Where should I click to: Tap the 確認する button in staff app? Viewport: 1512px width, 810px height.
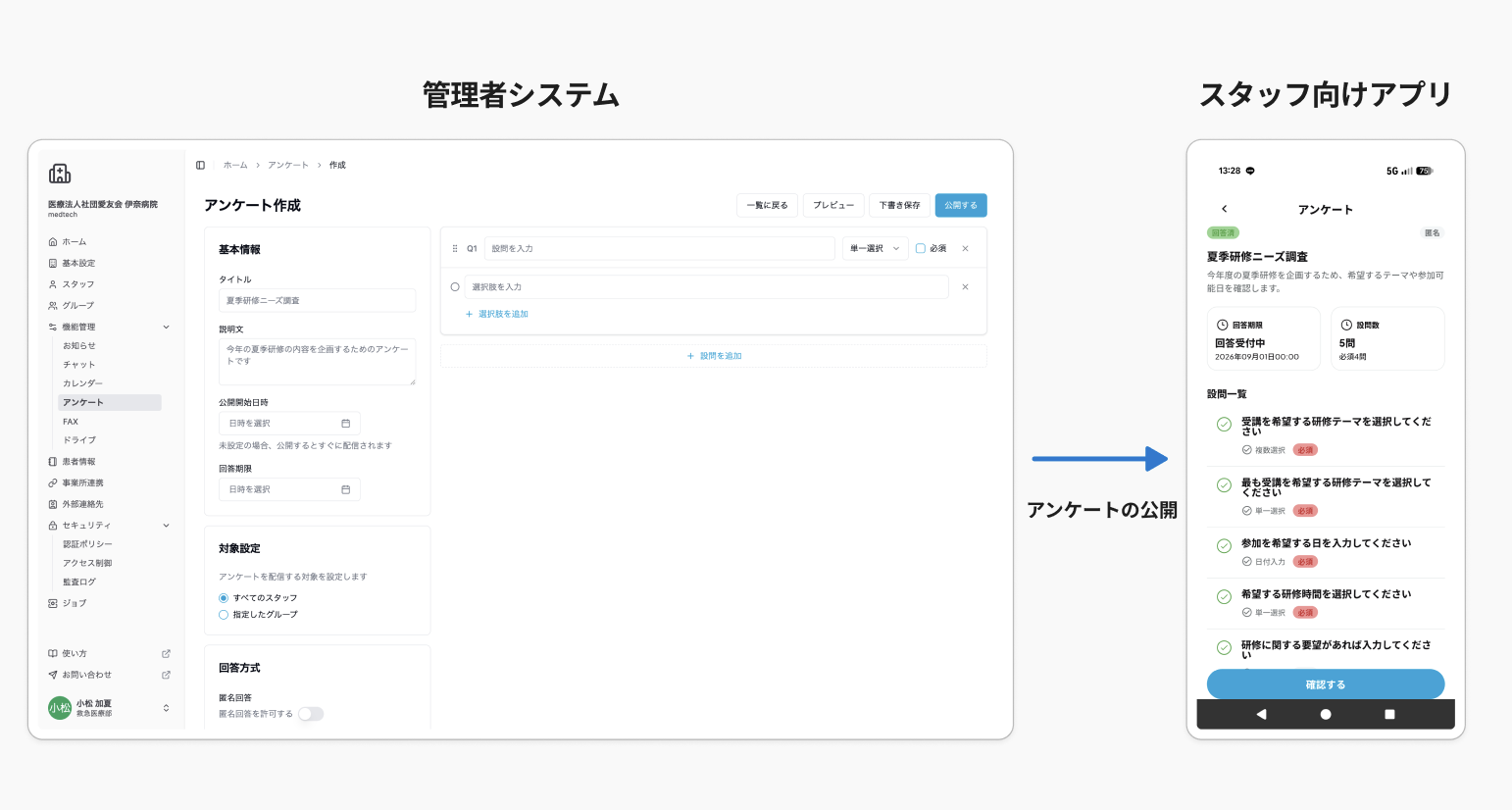[1326, 684]
